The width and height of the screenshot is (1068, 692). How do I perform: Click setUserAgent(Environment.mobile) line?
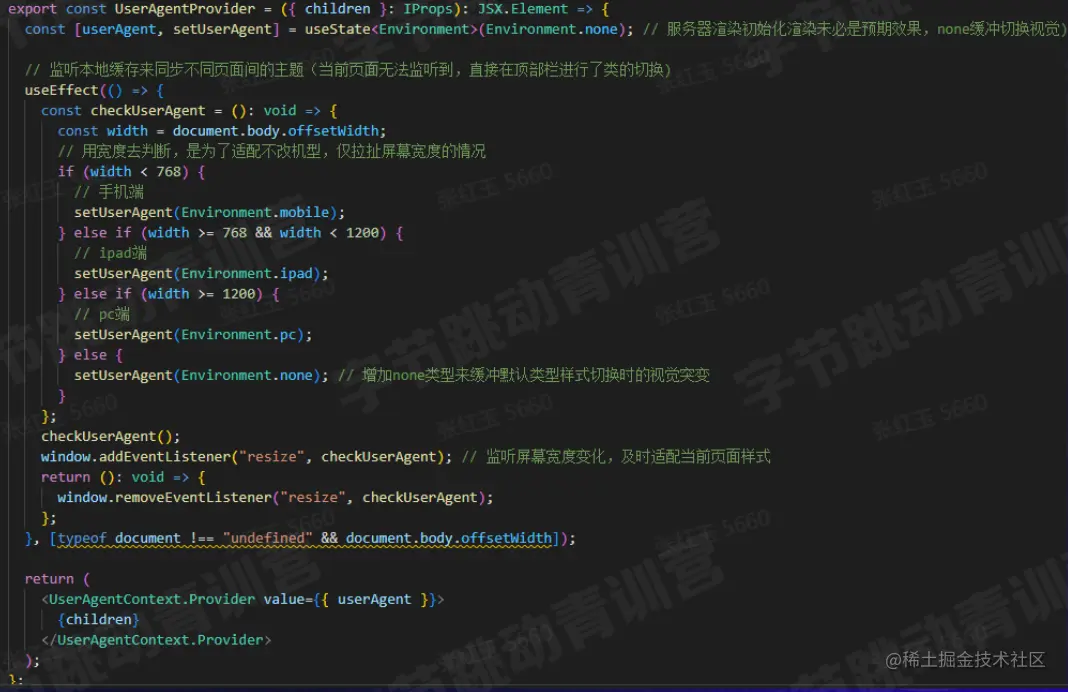pyautogui.click(x=209, y=213)
